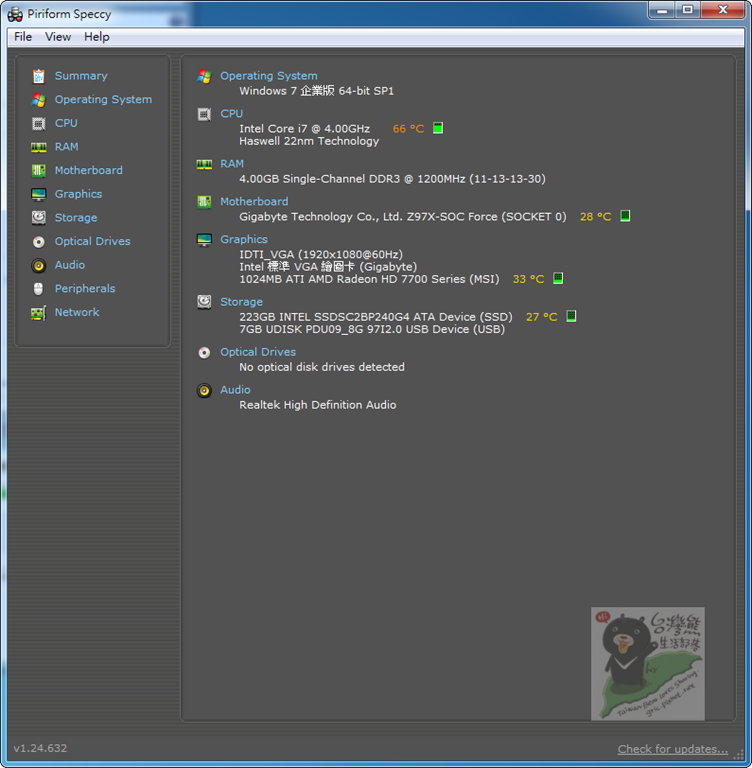Open the Help menu
Viewport: 752px width, 768px height.
97,37
